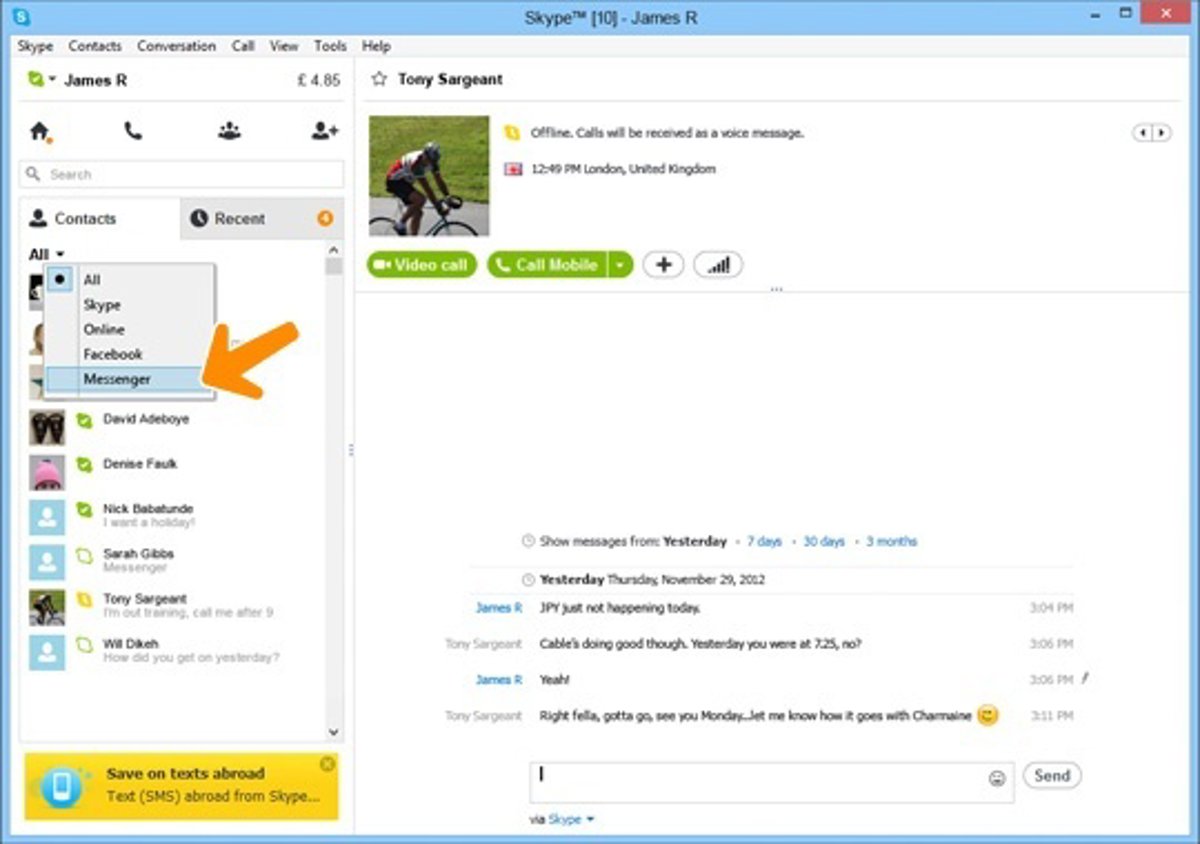Click the contact Search field
The width and height of the screenshot is (1200, 844).
click(182, 174)
